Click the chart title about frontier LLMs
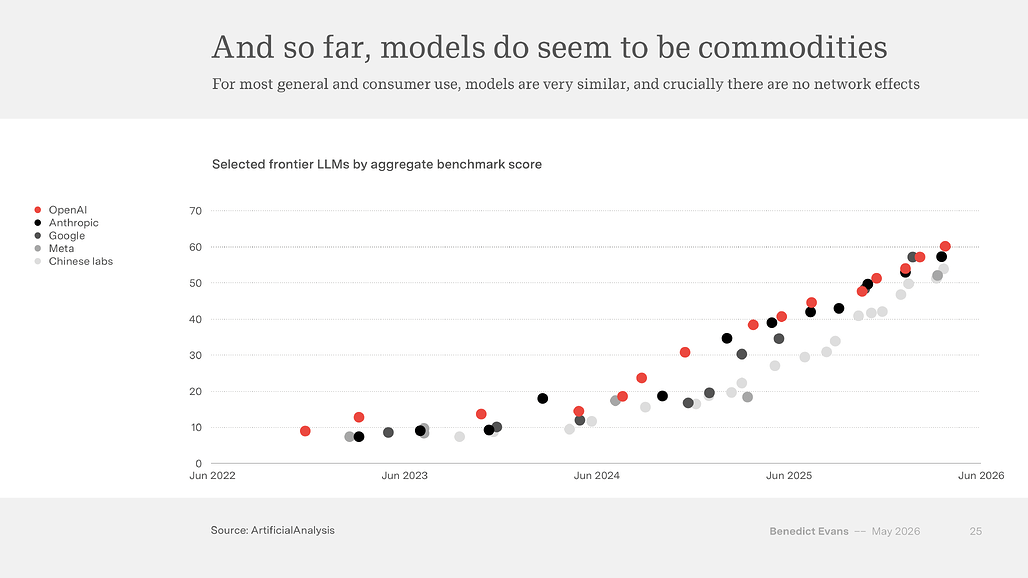 (377, 164)
